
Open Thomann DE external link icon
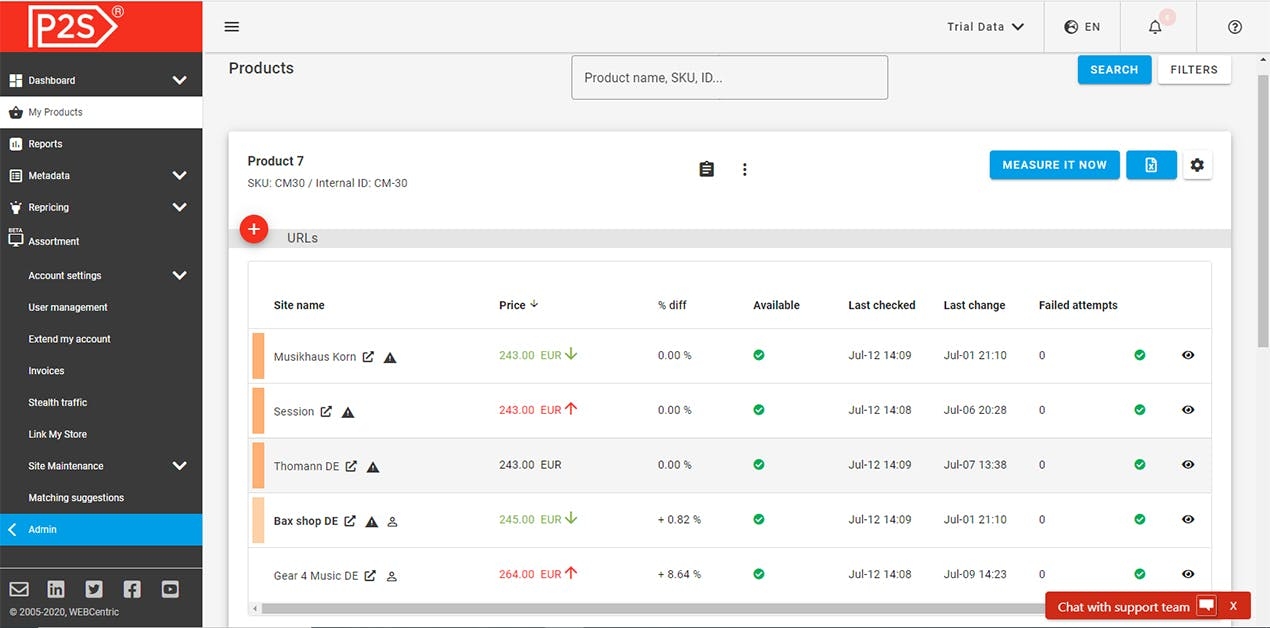(x=351, y=466)
